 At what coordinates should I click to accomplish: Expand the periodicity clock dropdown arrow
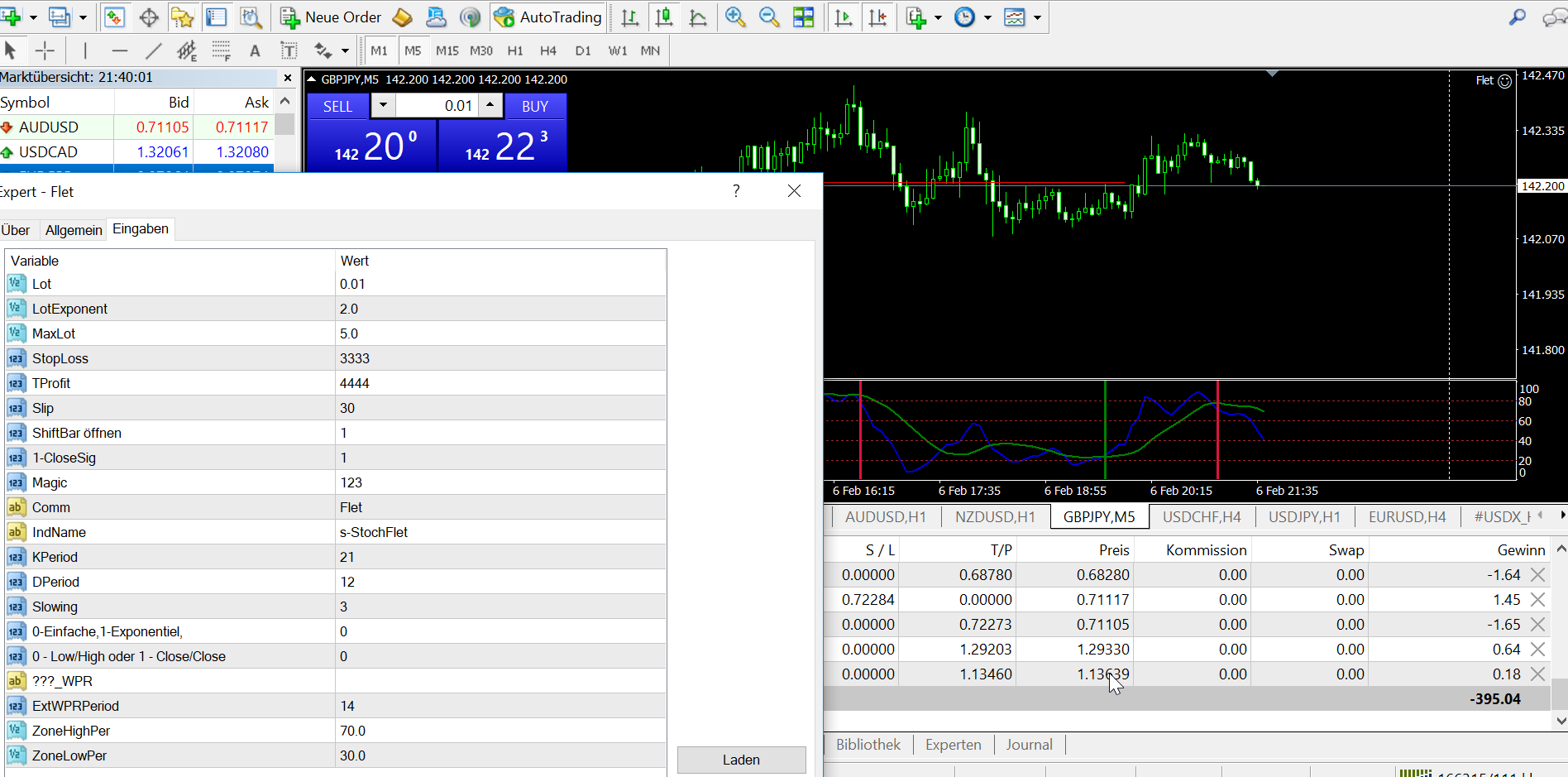(987, 17)
